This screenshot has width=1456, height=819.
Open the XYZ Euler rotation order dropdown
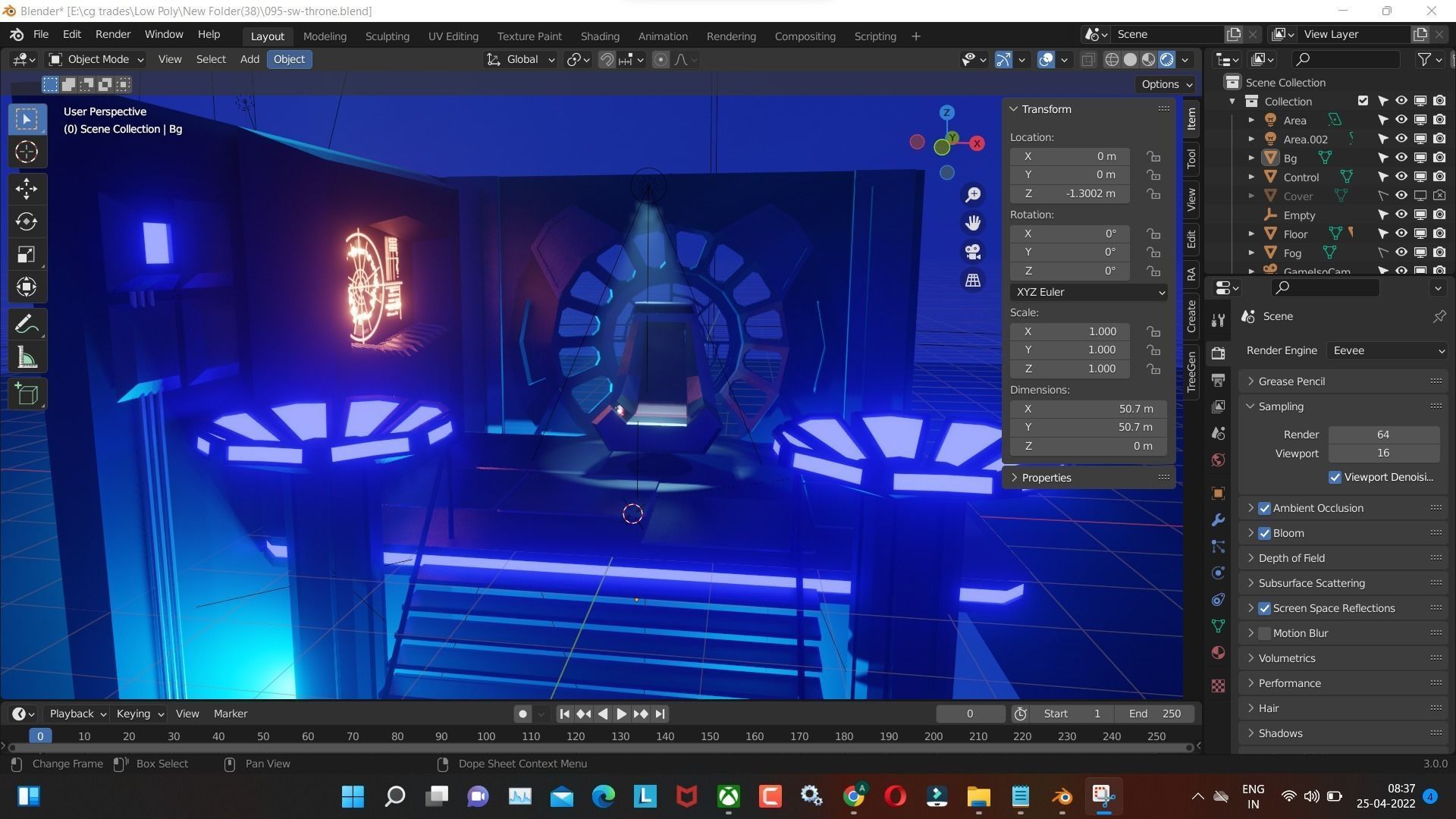click(x=1088, y=292)
